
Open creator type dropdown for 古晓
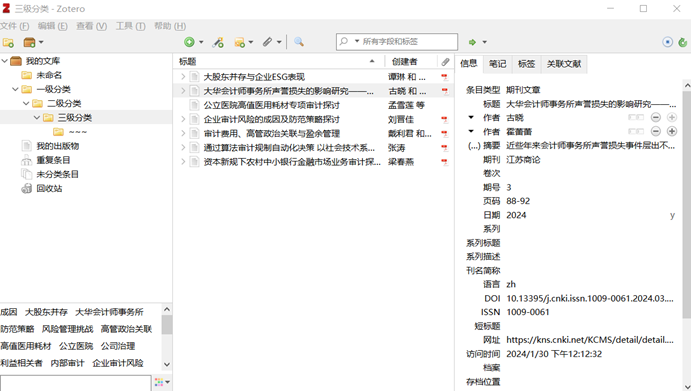point(471,118)
